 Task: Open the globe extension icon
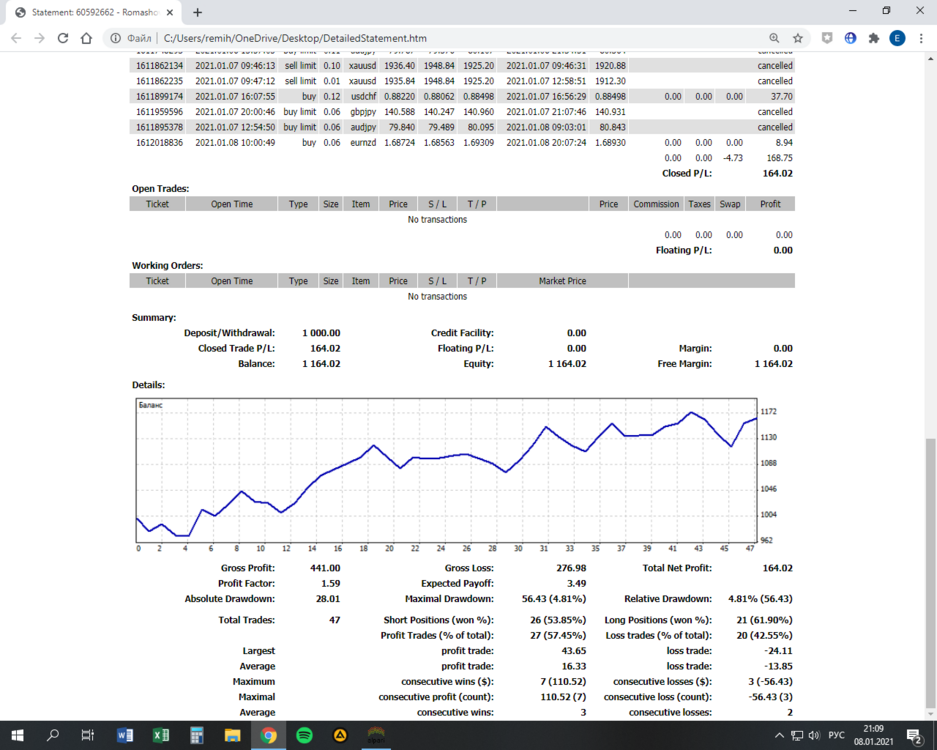[x=850, y=38]
